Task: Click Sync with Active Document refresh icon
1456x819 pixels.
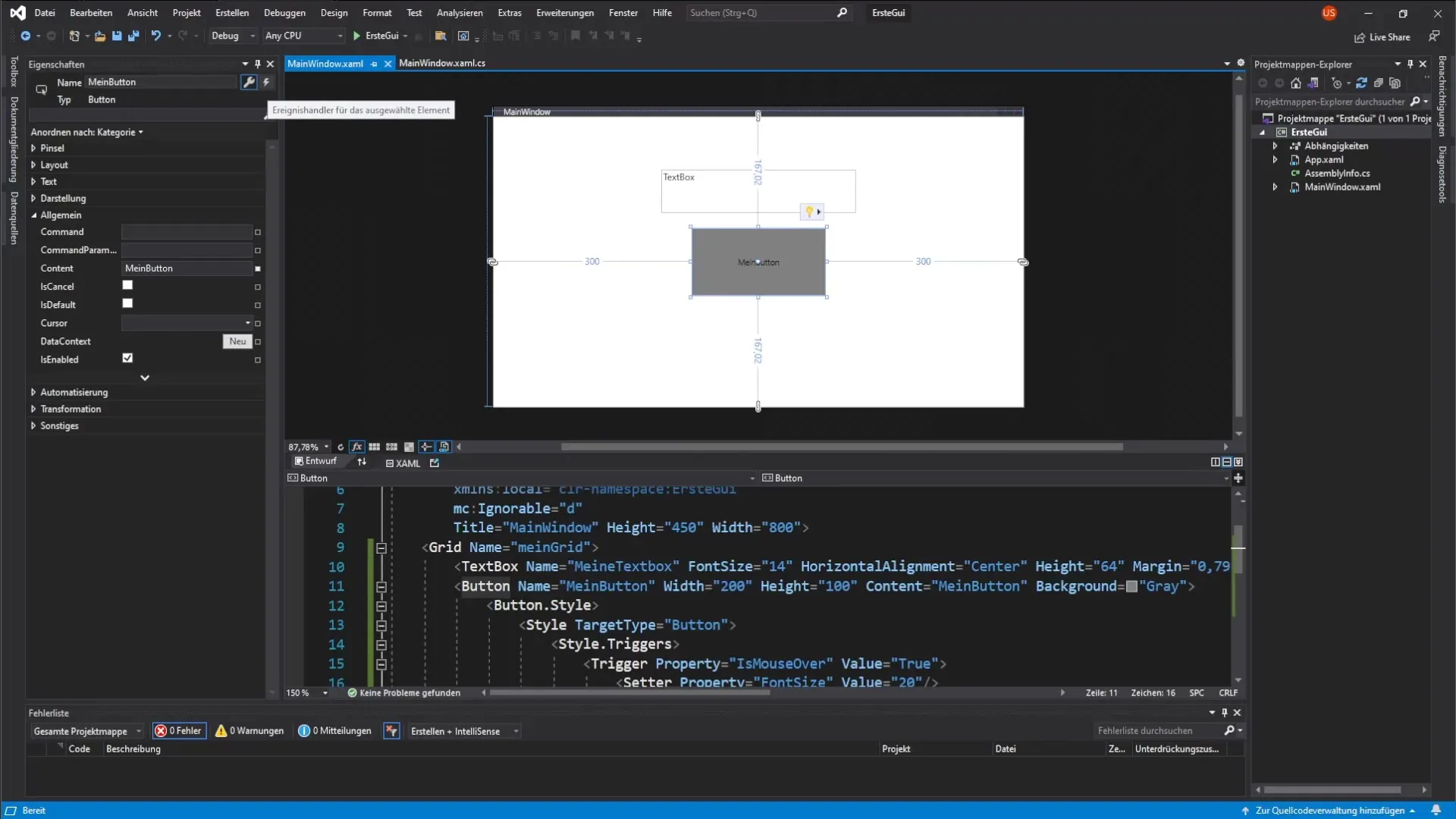Action: 1361,83
